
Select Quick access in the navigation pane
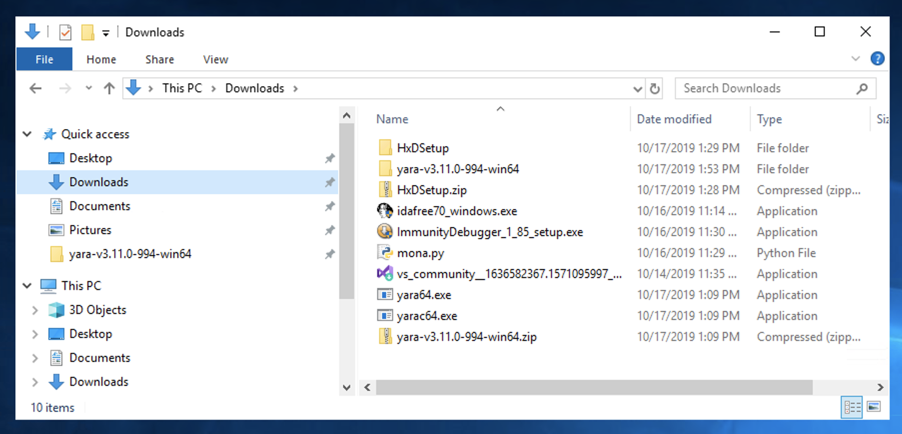point(95,134)
